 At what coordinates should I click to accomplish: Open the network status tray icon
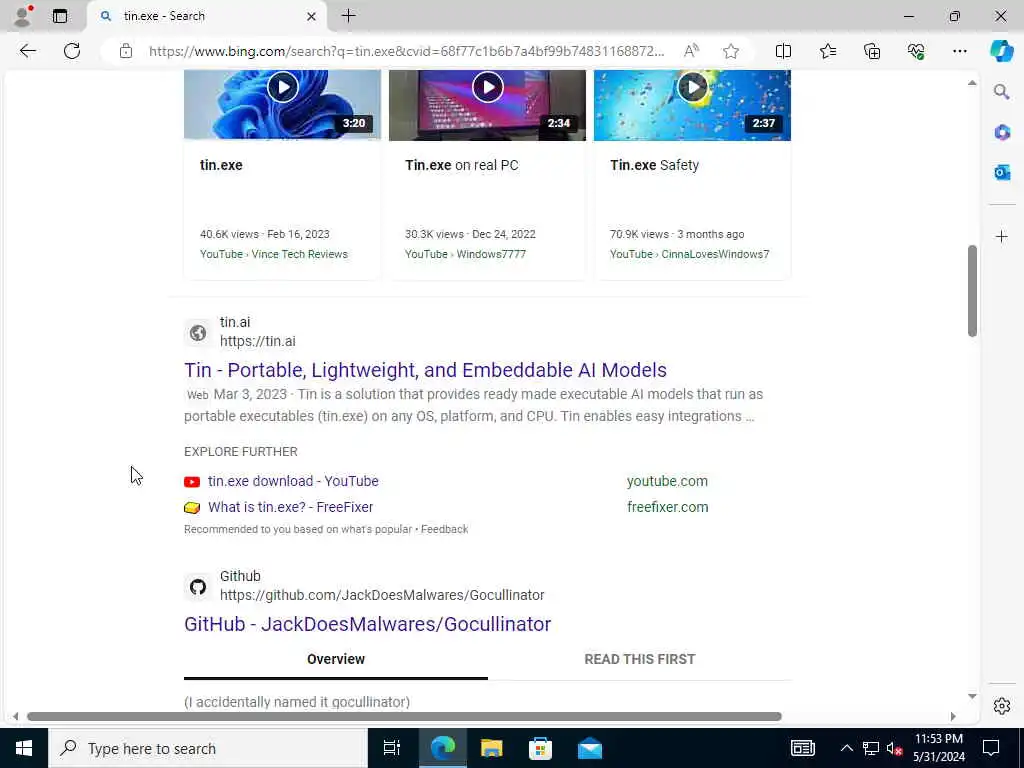(x=871, y=748)
